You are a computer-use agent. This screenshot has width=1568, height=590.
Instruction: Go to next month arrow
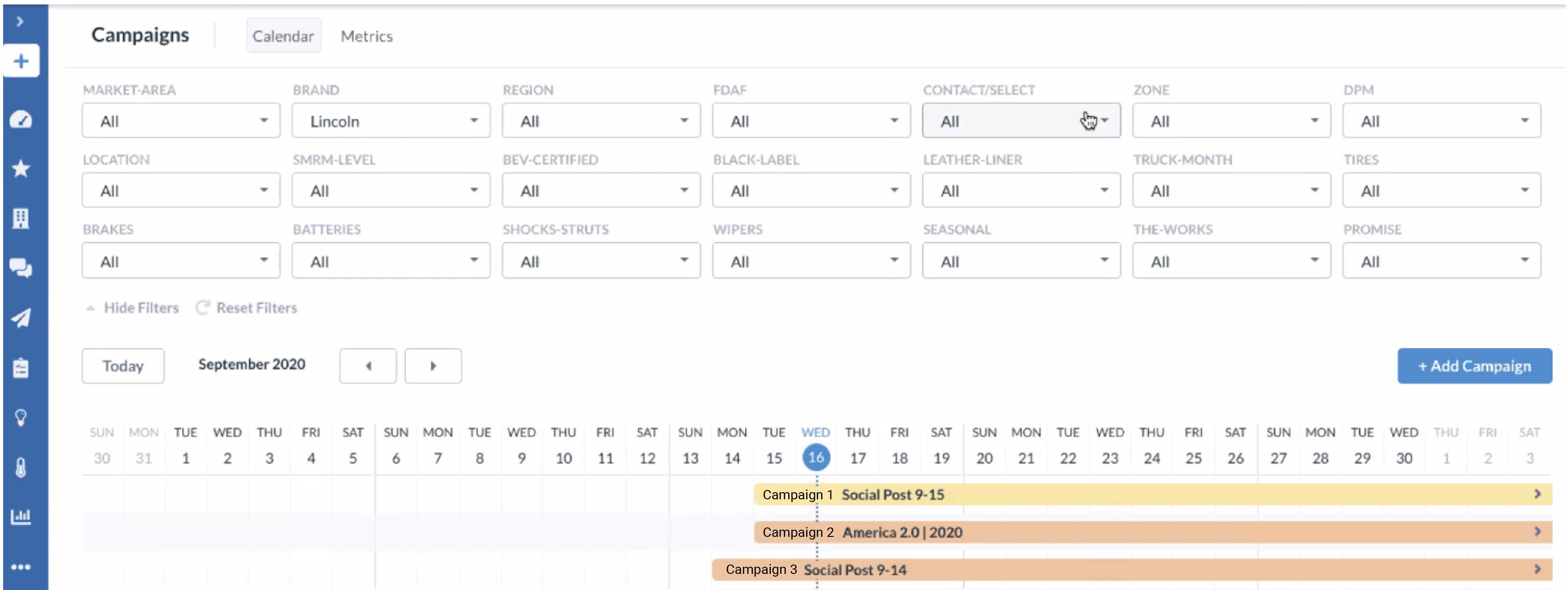(x=433, y=366)
